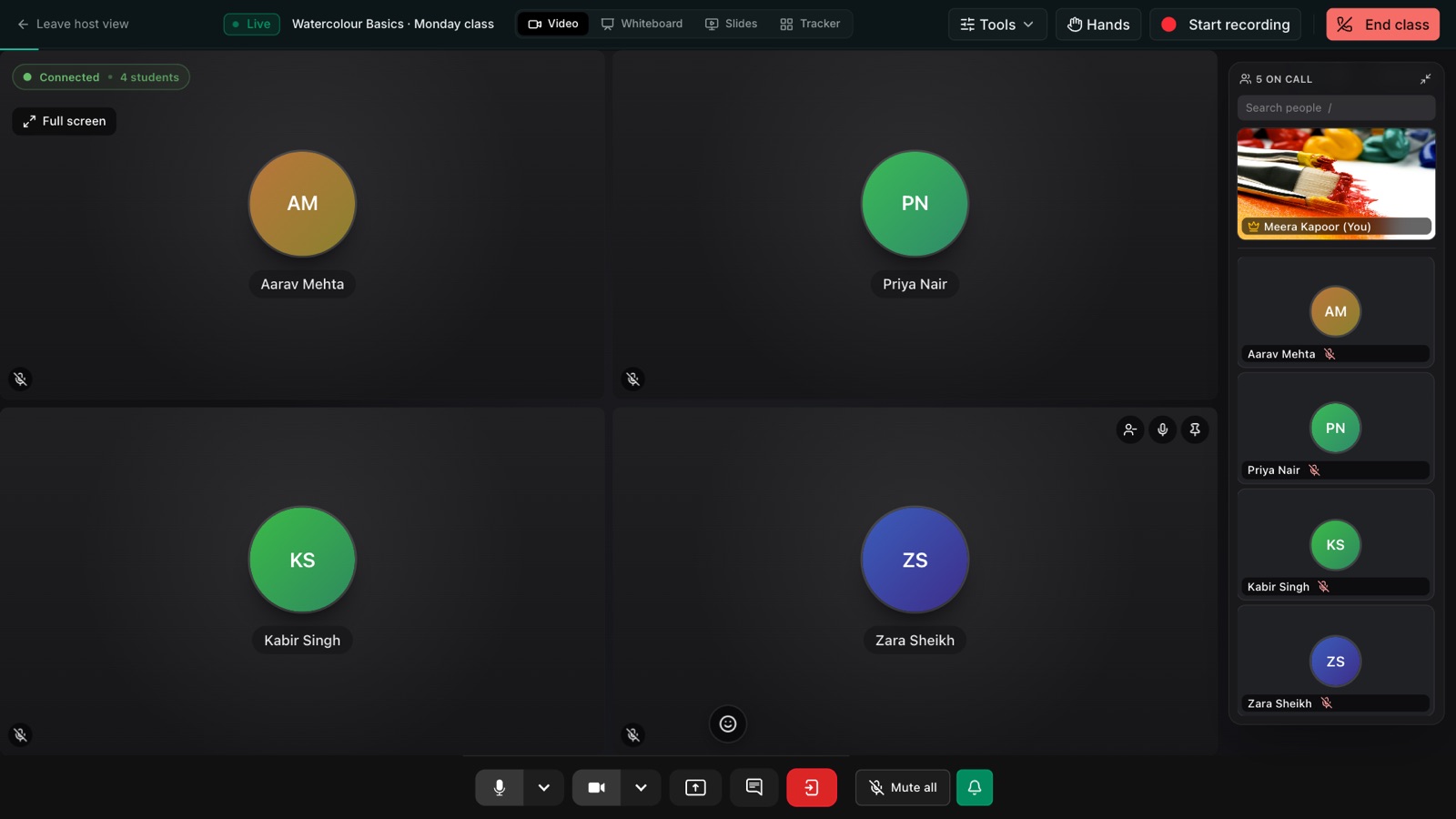
Task: Open microphone options chevron
Action: (x=544, y=788)
